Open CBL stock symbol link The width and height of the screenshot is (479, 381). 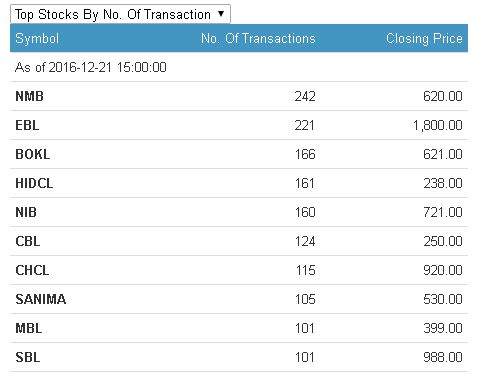(x=28, y=241)
